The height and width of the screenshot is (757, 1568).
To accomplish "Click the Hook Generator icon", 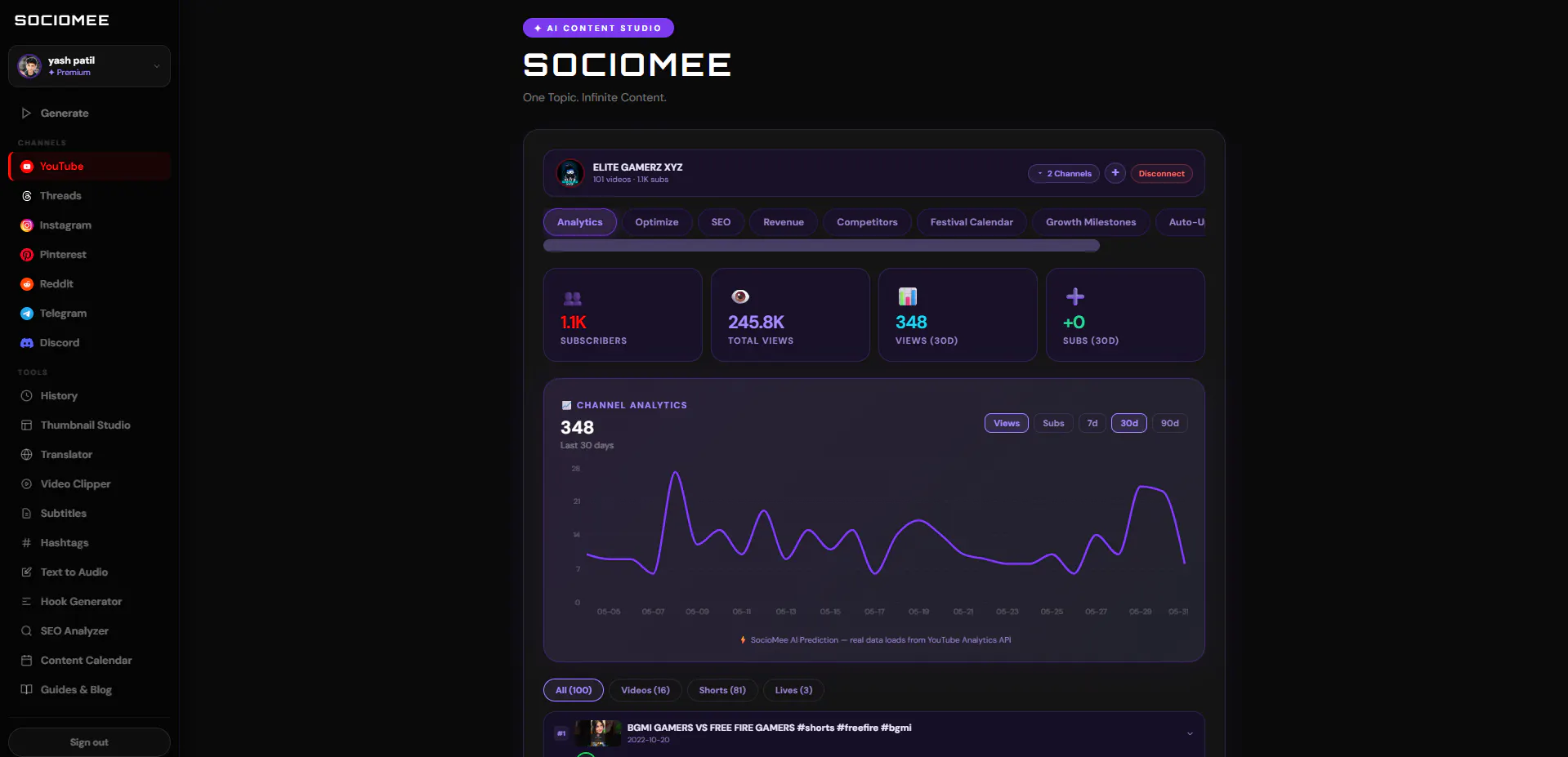I will pyautogui.click(x=26, y=602).
